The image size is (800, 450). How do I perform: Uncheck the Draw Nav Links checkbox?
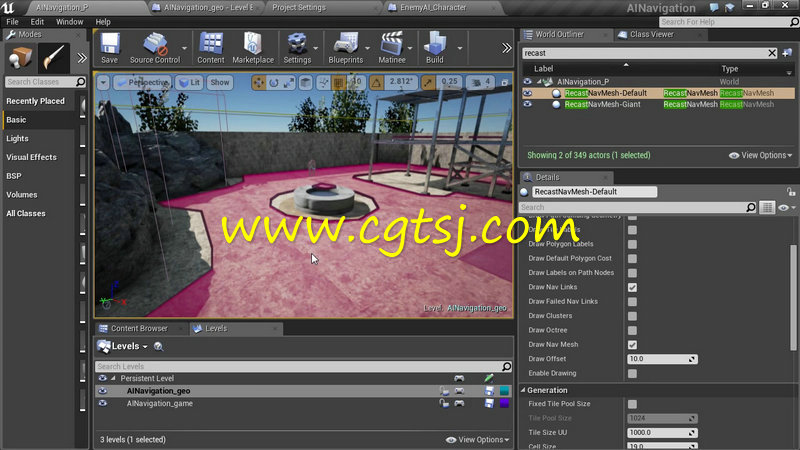(632, 287)
